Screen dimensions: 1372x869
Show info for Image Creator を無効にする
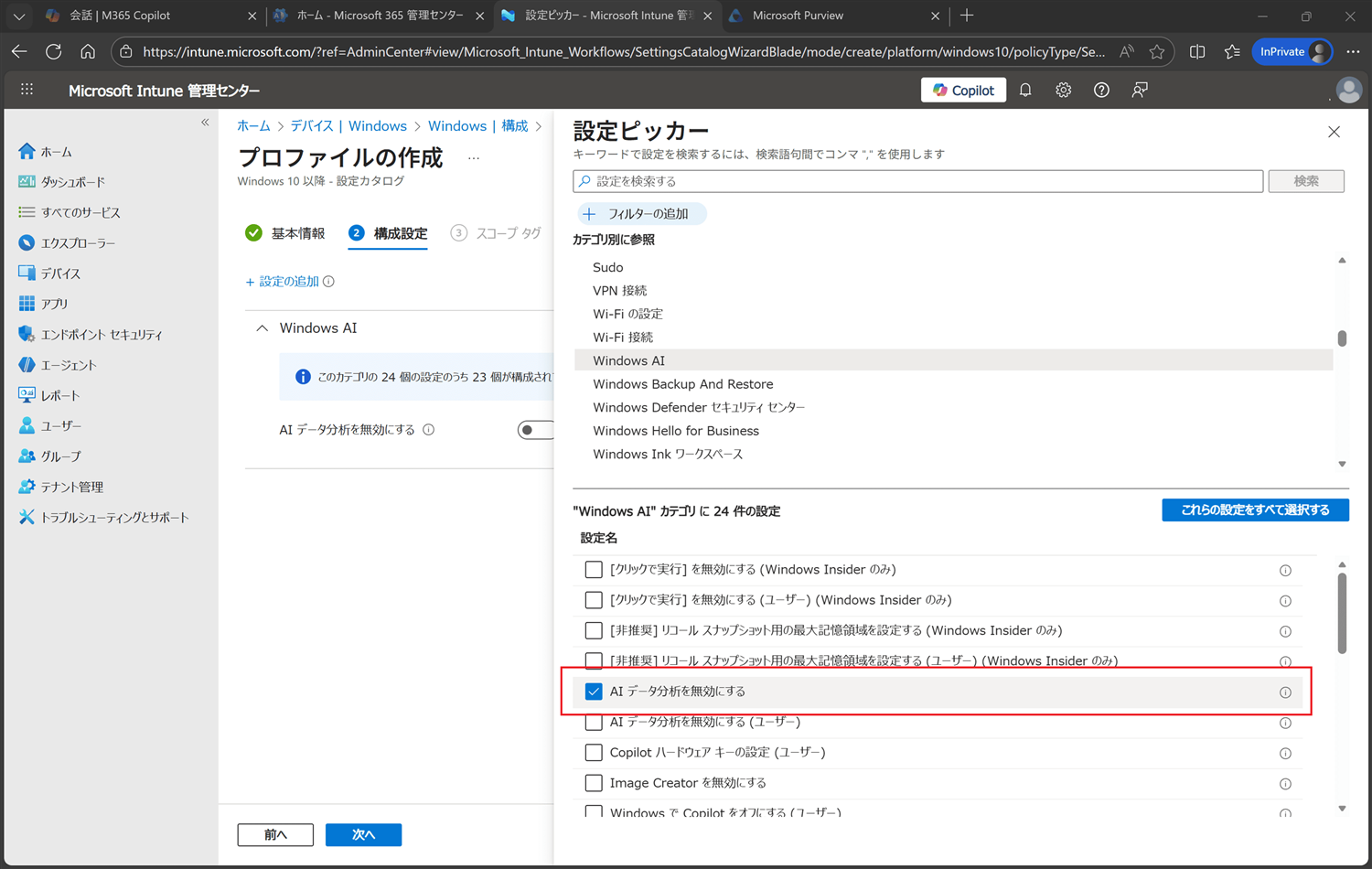1285,784
